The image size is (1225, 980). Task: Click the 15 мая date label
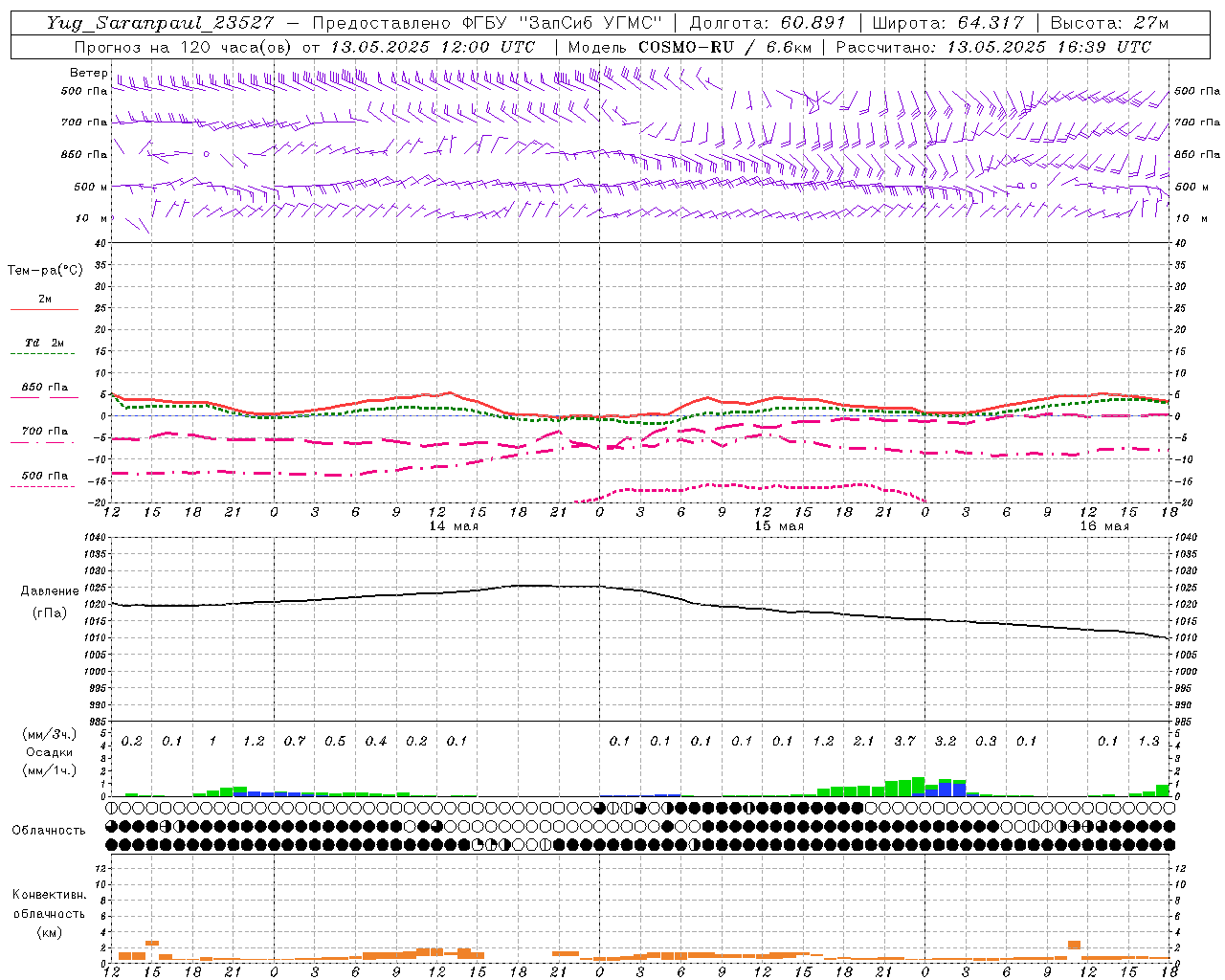779,526
